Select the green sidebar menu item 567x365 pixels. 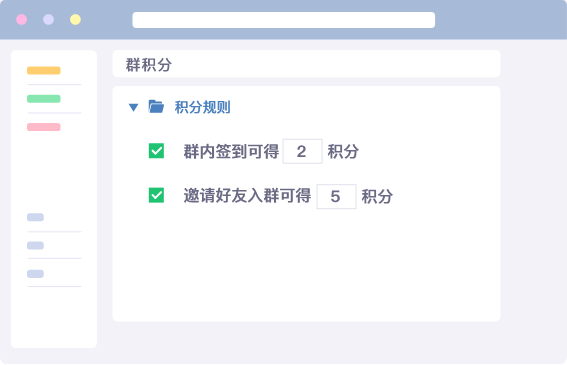(x=44, y=99)
